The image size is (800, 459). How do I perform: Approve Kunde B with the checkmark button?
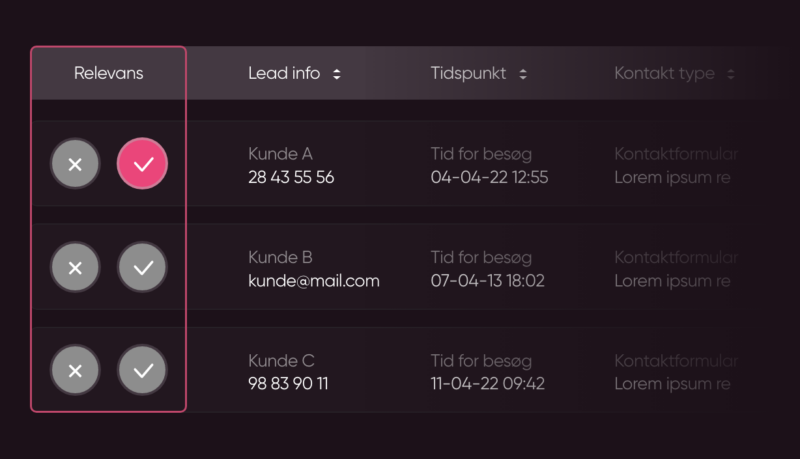(142, 267)
